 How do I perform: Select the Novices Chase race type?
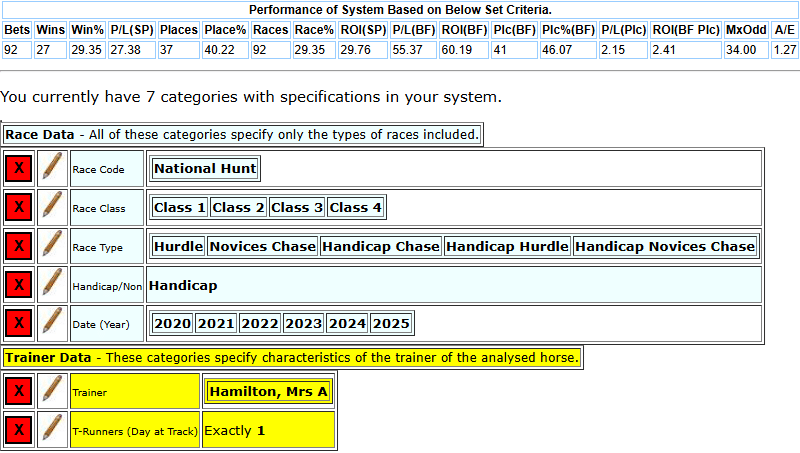[x=263, y=246]
